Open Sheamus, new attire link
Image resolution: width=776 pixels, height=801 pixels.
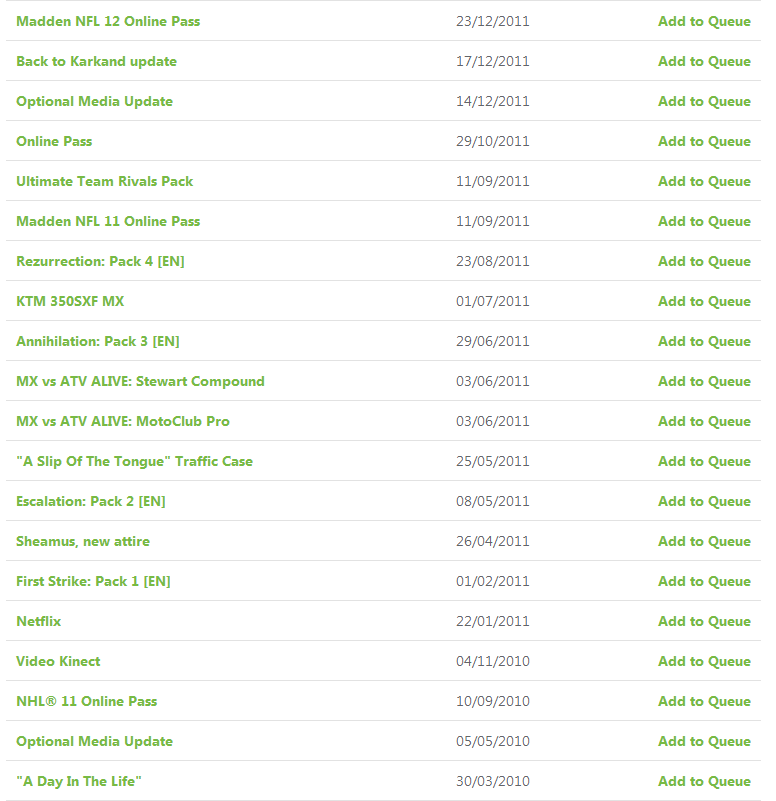83,541
